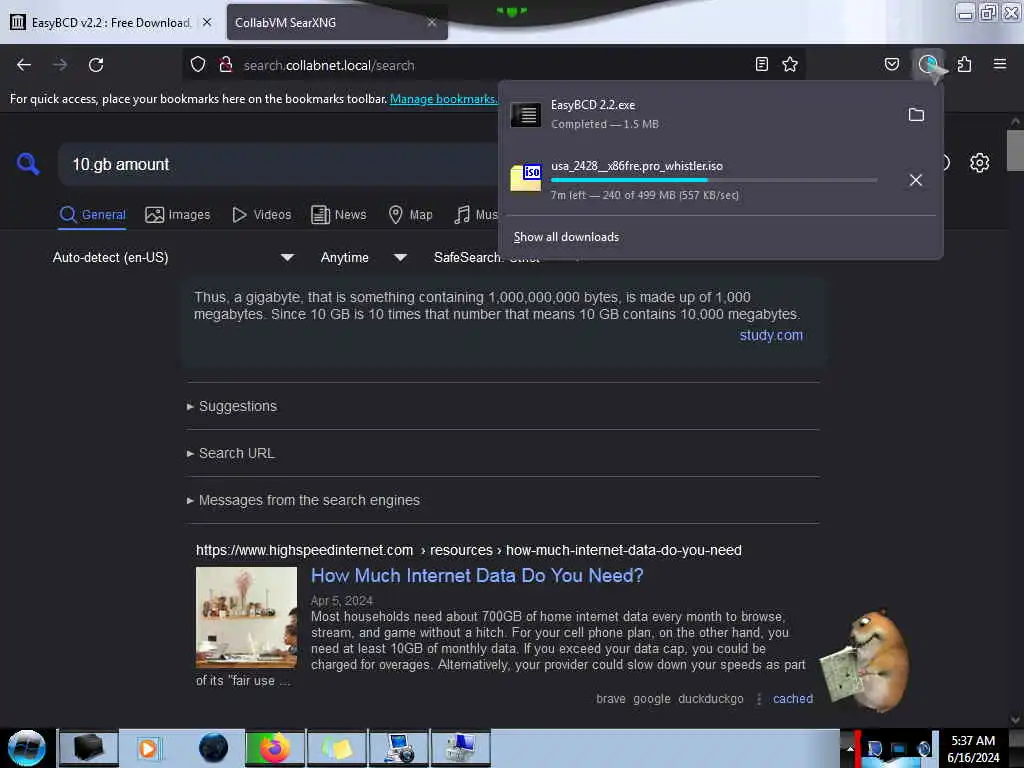Click the result thumbnail image
This screenshot has height=768, width=1024.
click(246, 617)
